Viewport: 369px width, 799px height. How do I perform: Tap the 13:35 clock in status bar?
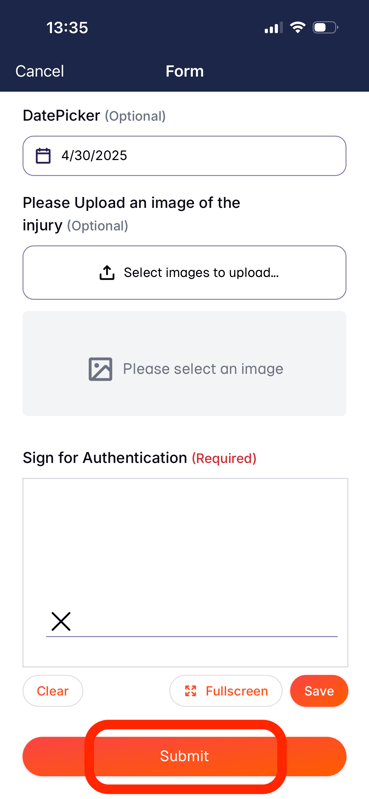[67, 28]
